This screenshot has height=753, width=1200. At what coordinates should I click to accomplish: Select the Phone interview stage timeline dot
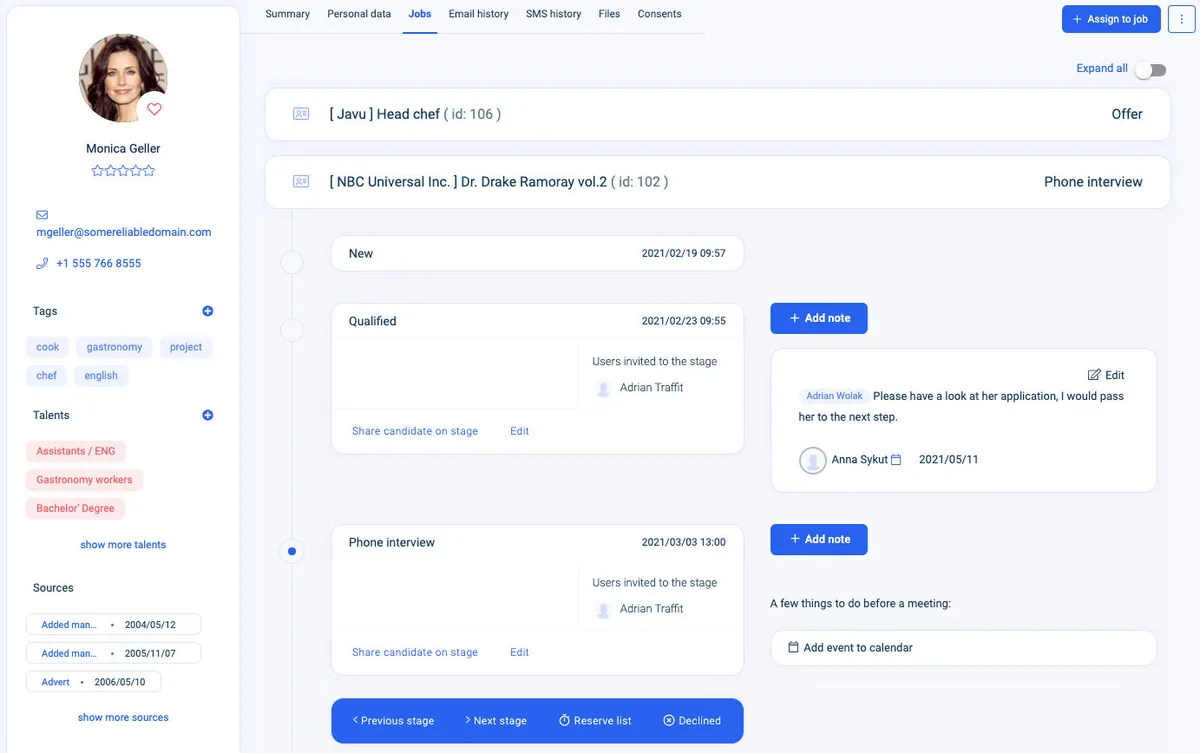(292, 551)
